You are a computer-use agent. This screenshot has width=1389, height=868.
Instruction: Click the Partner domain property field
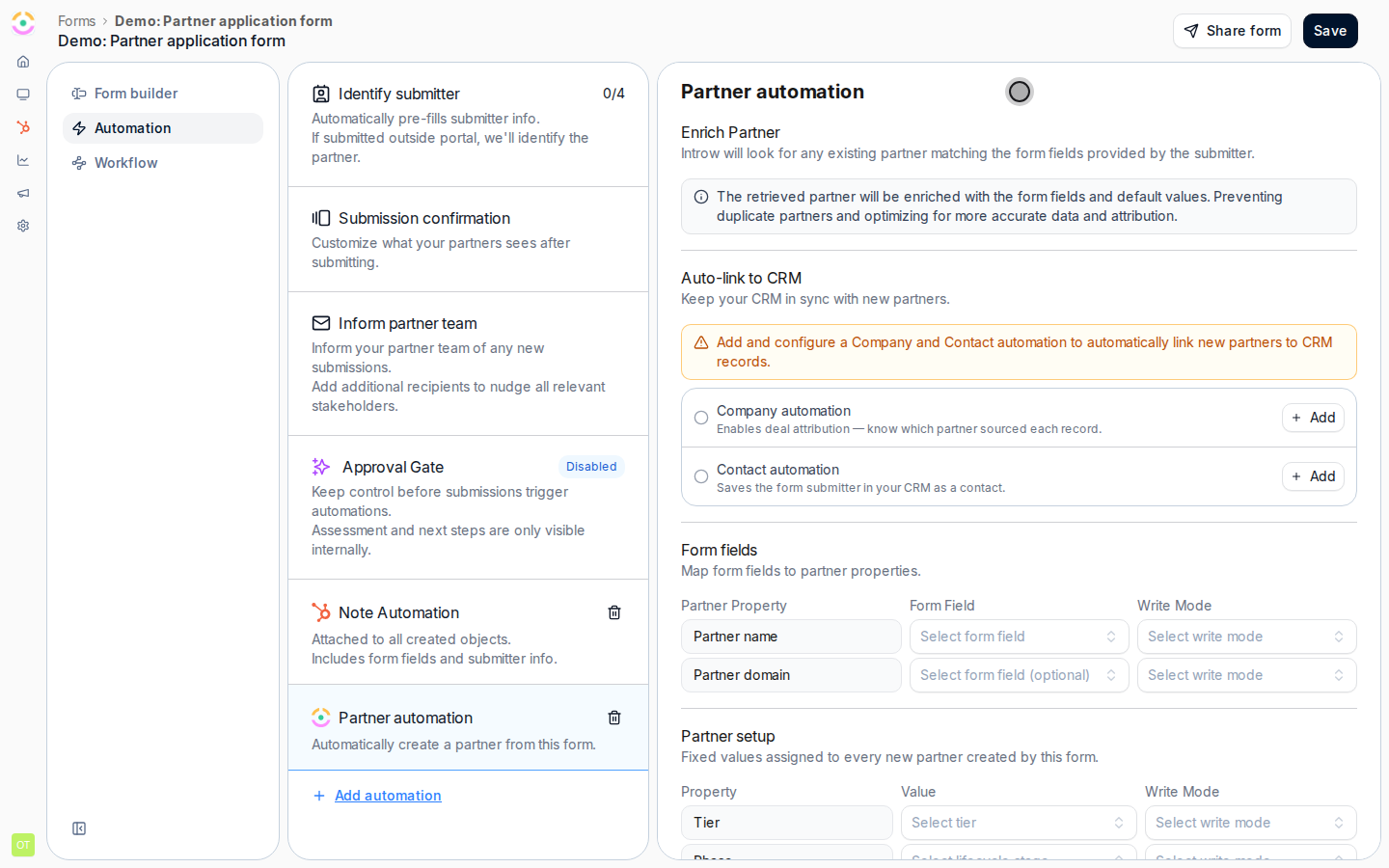point(791,675)
